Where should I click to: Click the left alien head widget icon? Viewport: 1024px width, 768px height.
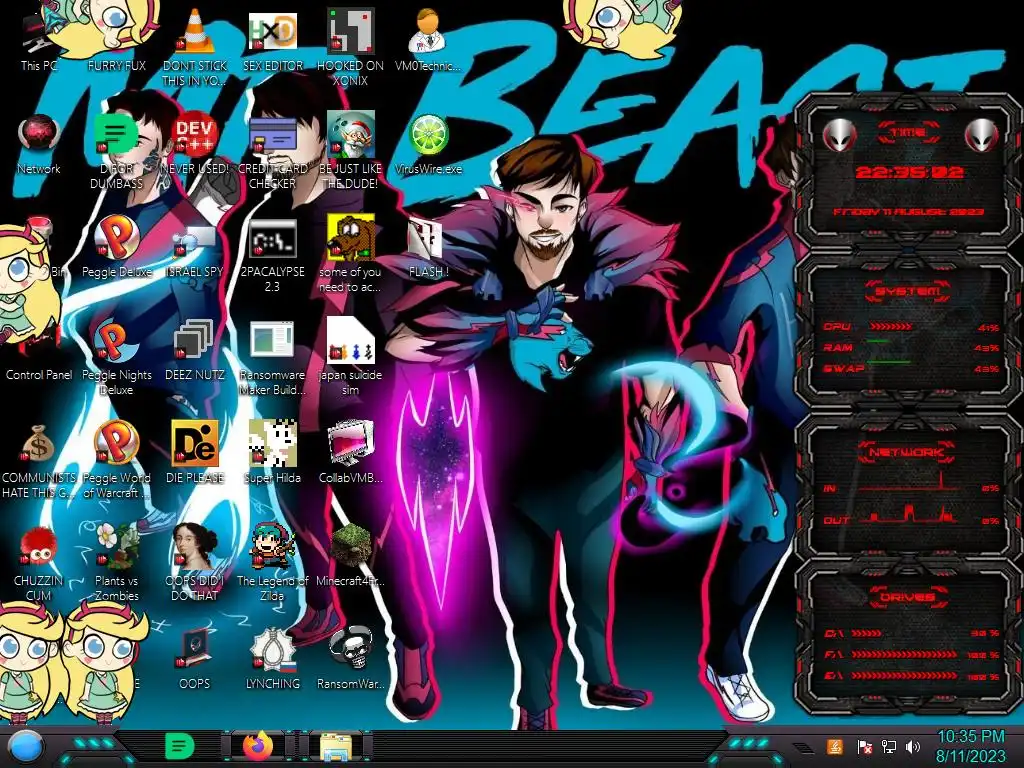839,136
